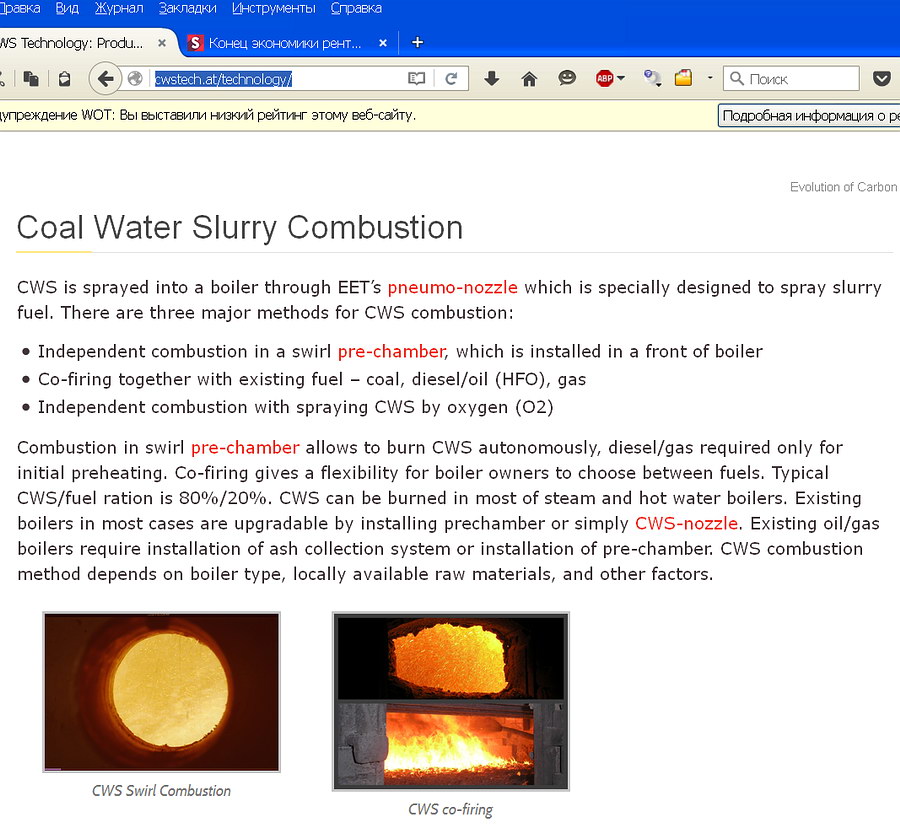Follow the CWS-nozzle link
This screenshot has height=839, width=900.
click(x=686, y=523)
